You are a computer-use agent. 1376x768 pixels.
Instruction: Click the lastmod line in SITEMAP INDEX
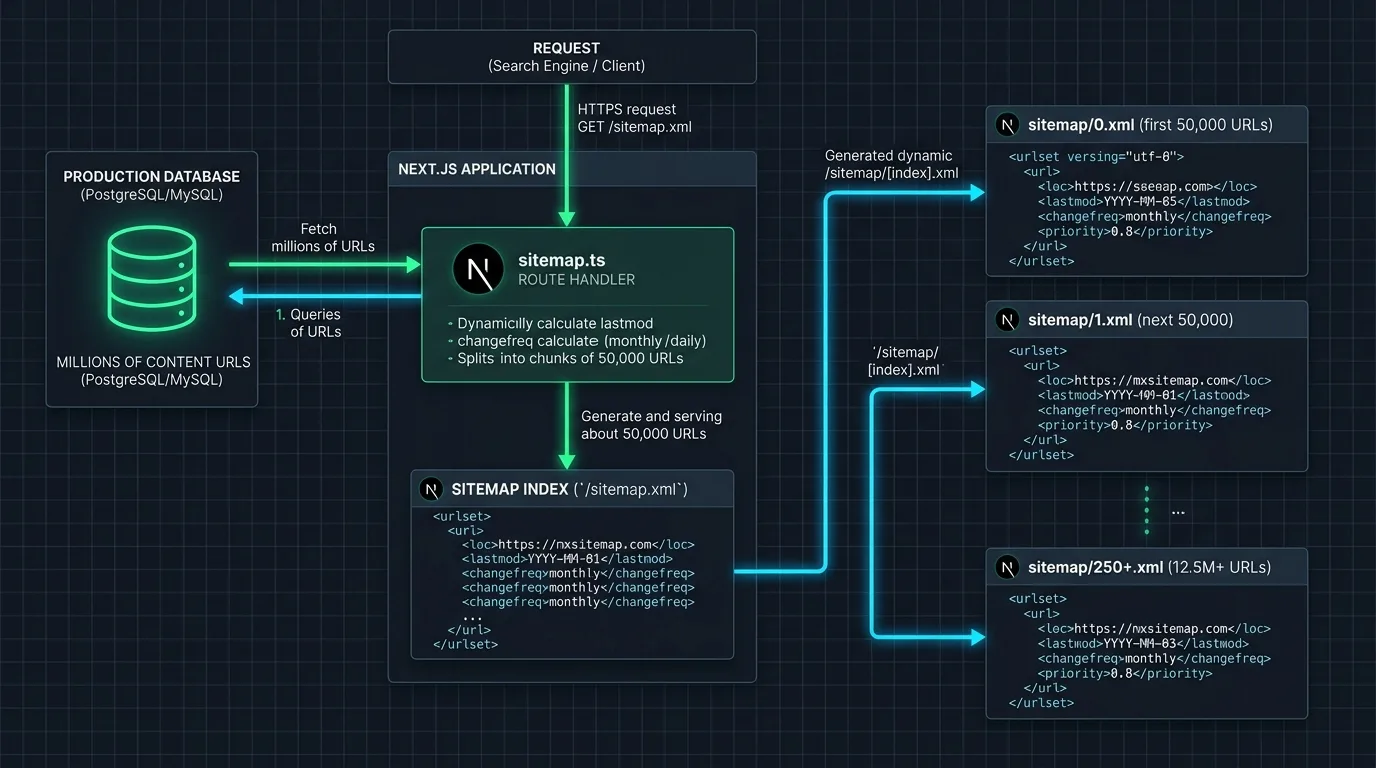pyautogui.click(x=567, y=559)
